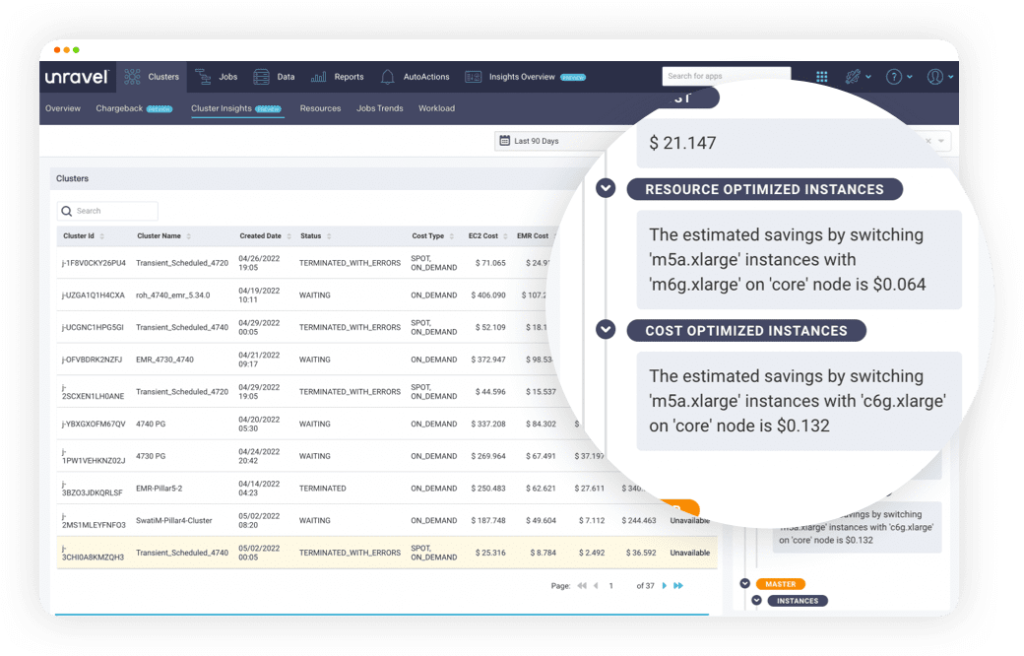Select the Cluster Insights tab
The image size is (1024, 656).
[x=236, y=108]
